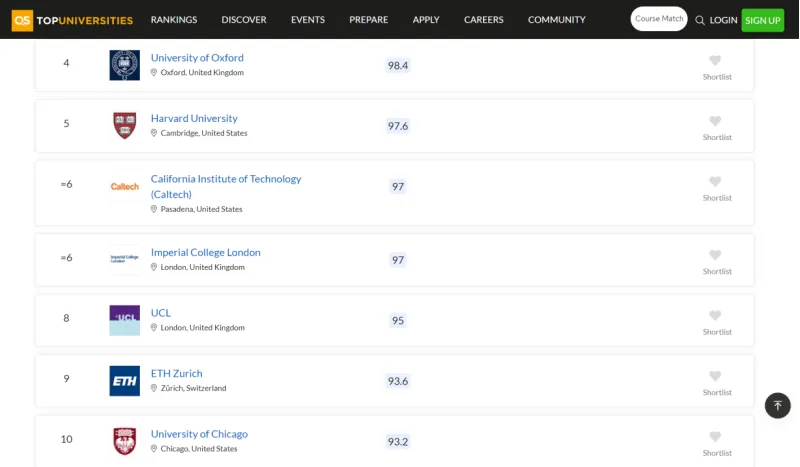Expand the Community navigation menu
800x467 pixels.
(557, 20)
